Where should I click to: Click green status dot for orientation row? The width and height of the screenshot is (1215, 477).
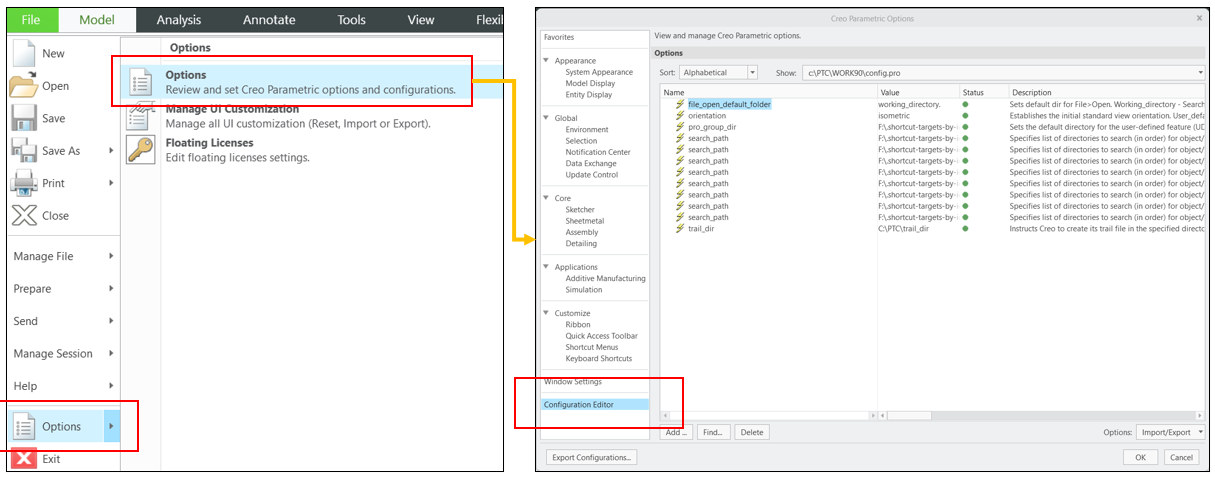[x=966, y=116]
